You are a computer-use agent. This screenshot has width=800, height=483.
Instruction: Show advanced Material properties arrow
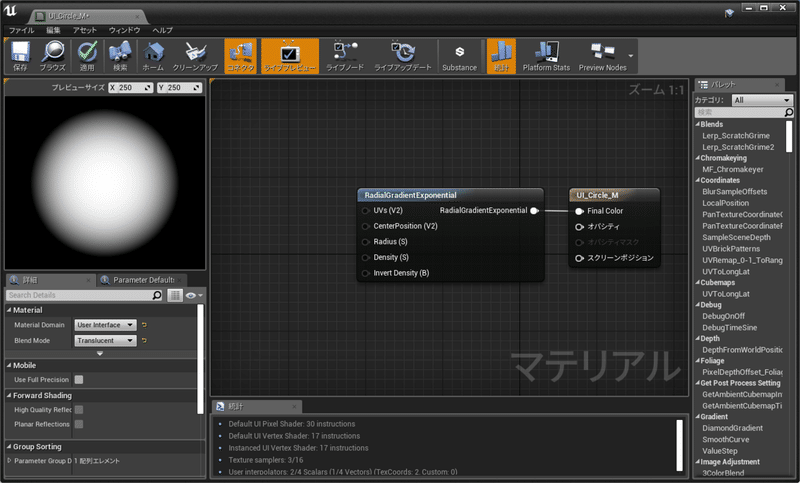[100, 353]
